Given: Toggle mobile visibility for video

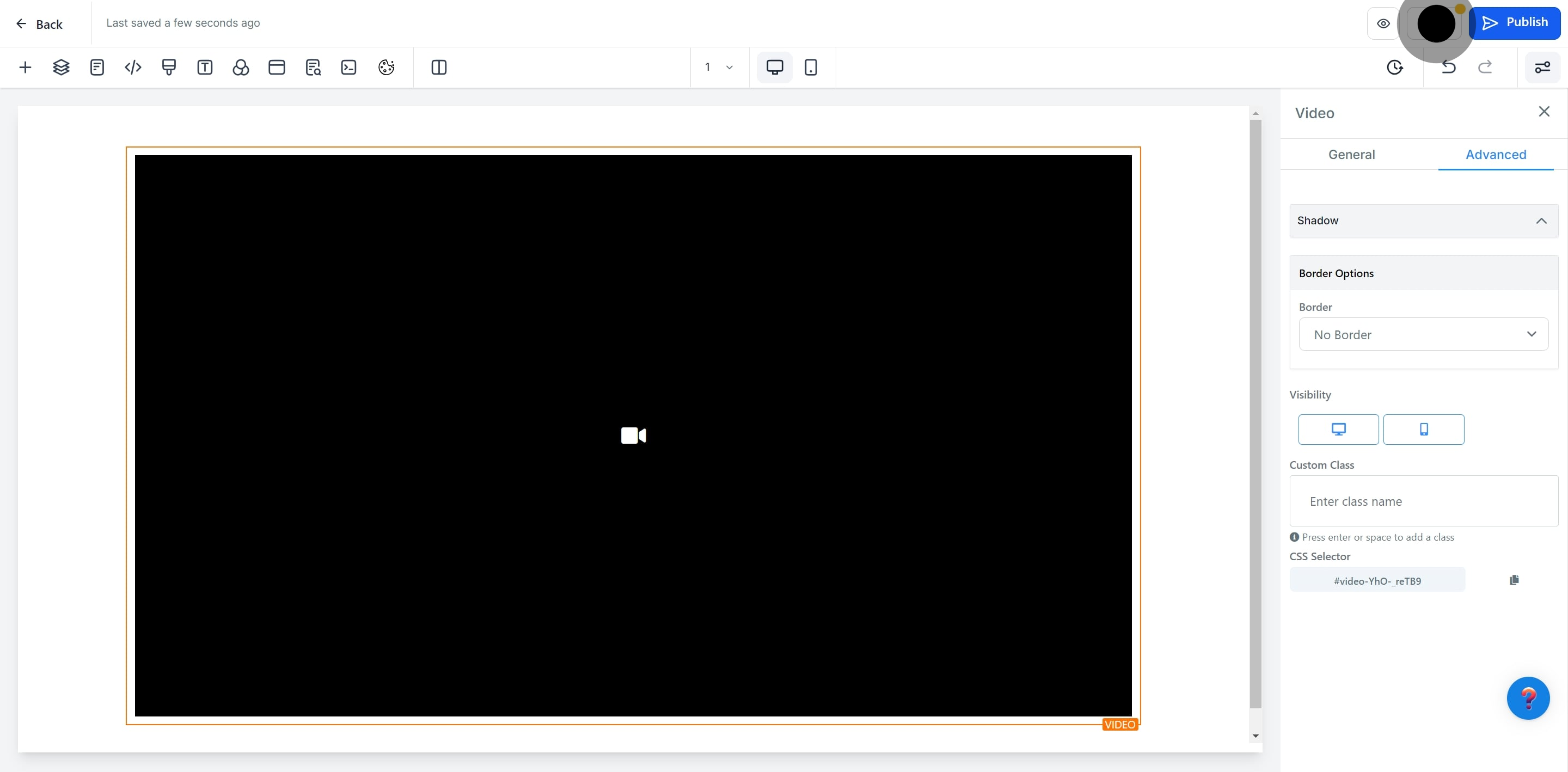Looking at the screenshot, I should (x=1423, y=429).
